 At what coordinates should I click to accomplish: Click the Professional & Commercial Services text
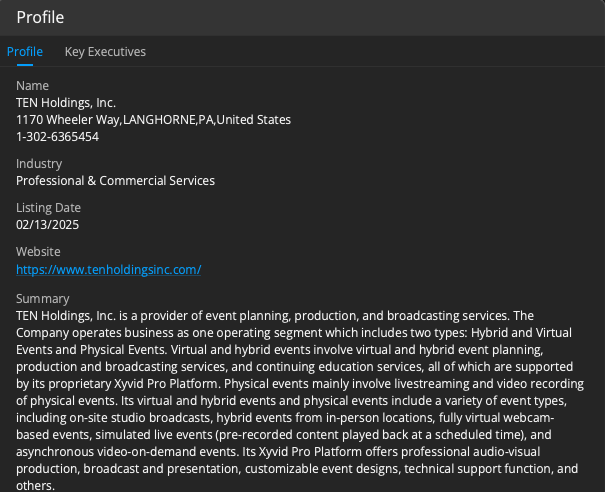pyautogui.click(x=115, y=181)
